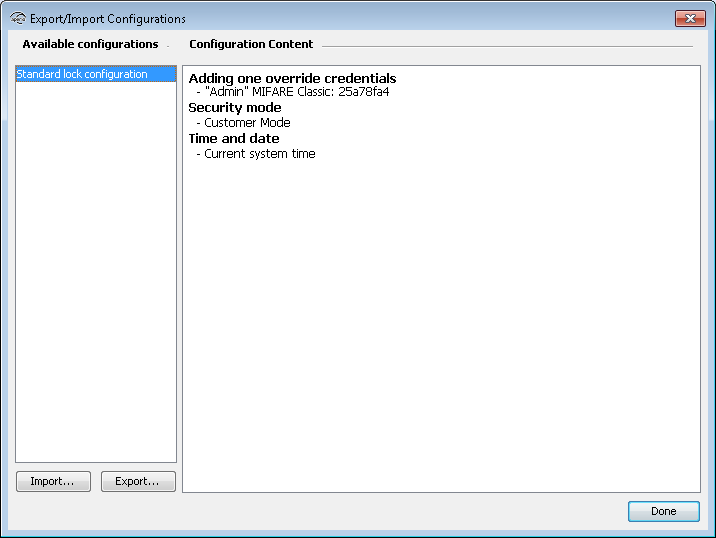Click the 'Security mode' heading
Screen dimensions: 716x538
[x=235, y=108]
